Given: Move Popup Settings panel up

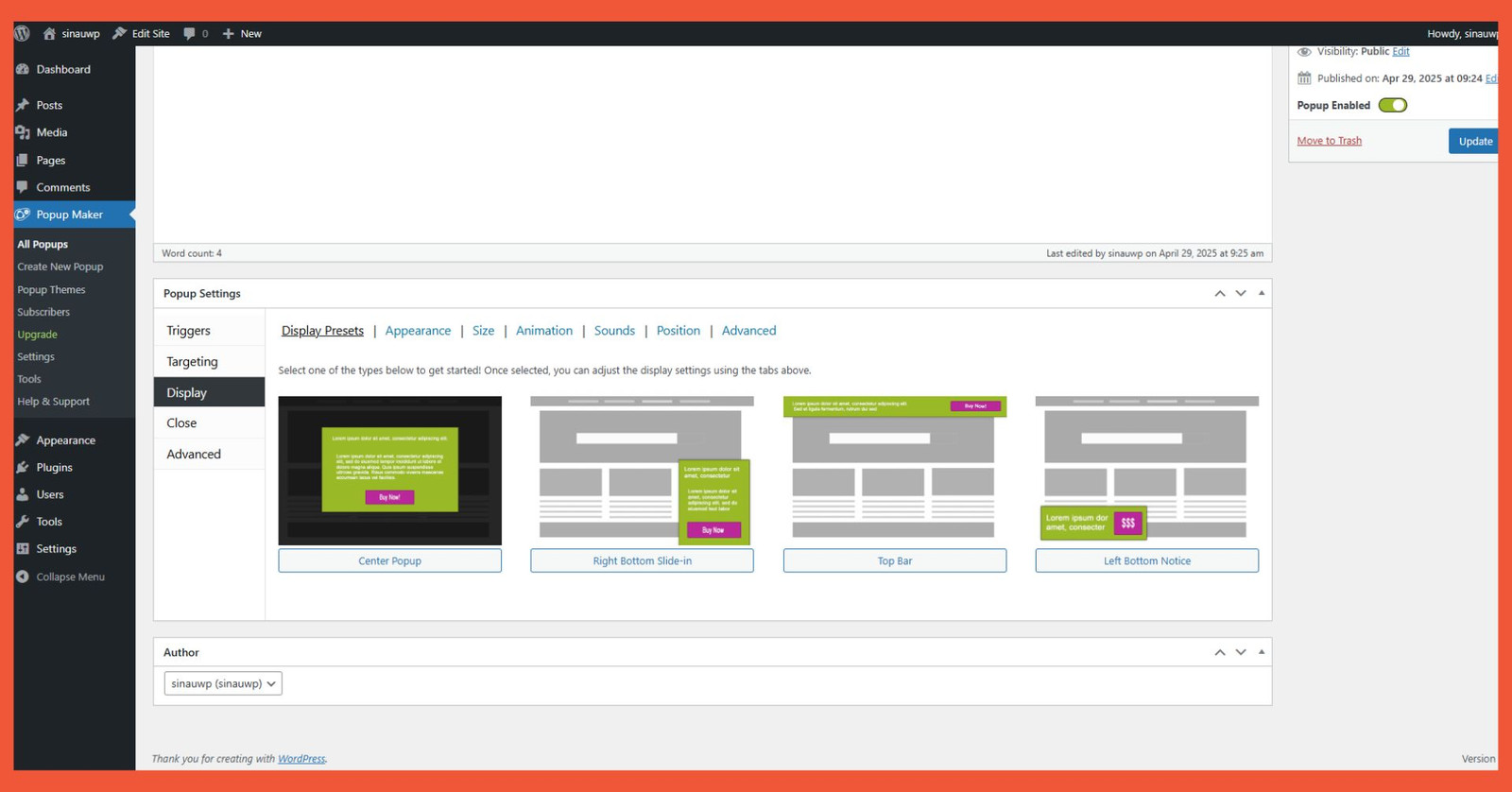Looking at the screenshot, I should pos(1220,294).
